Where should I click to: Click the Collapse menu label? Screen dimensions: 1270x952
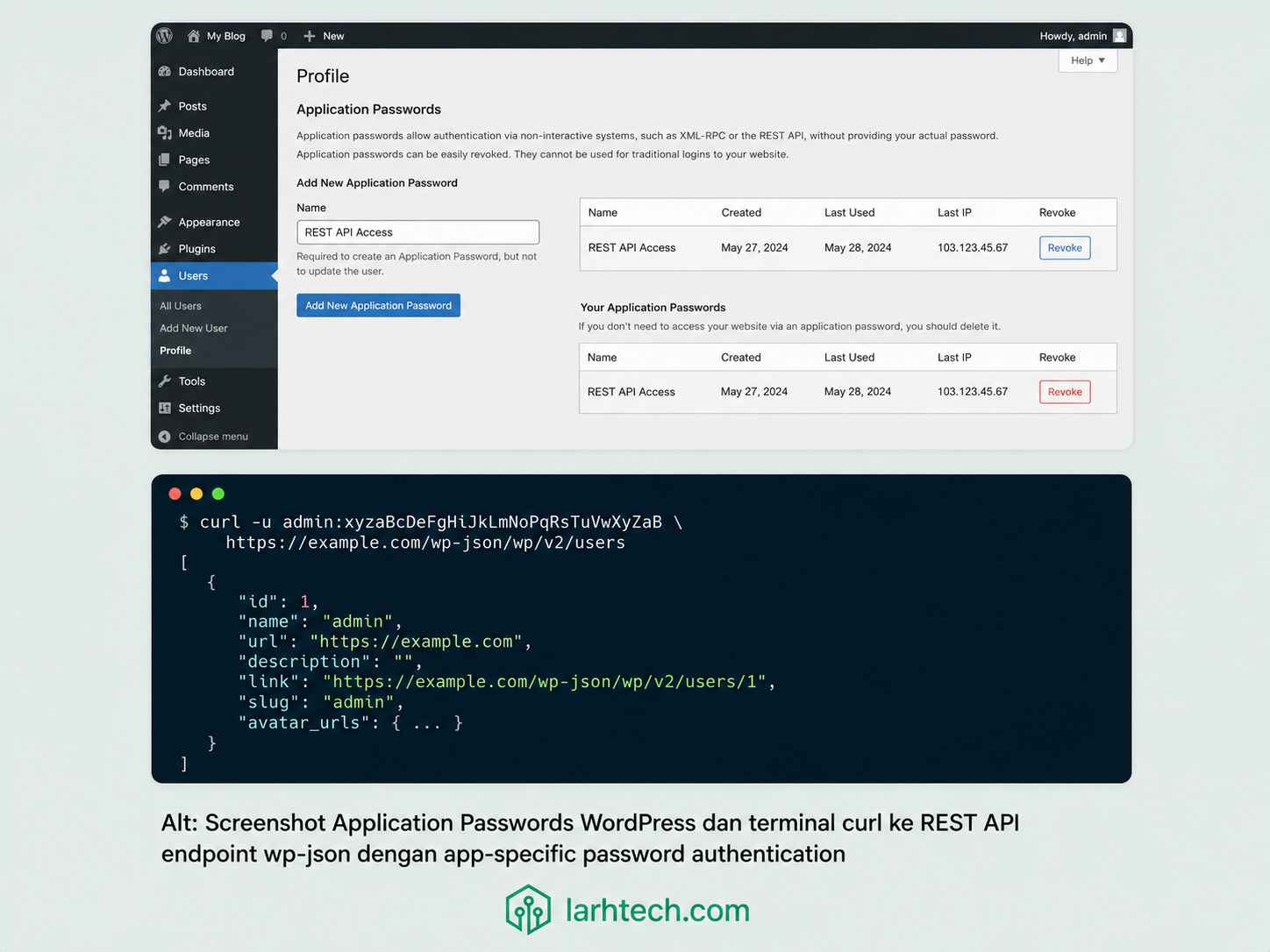click(213, 437)
